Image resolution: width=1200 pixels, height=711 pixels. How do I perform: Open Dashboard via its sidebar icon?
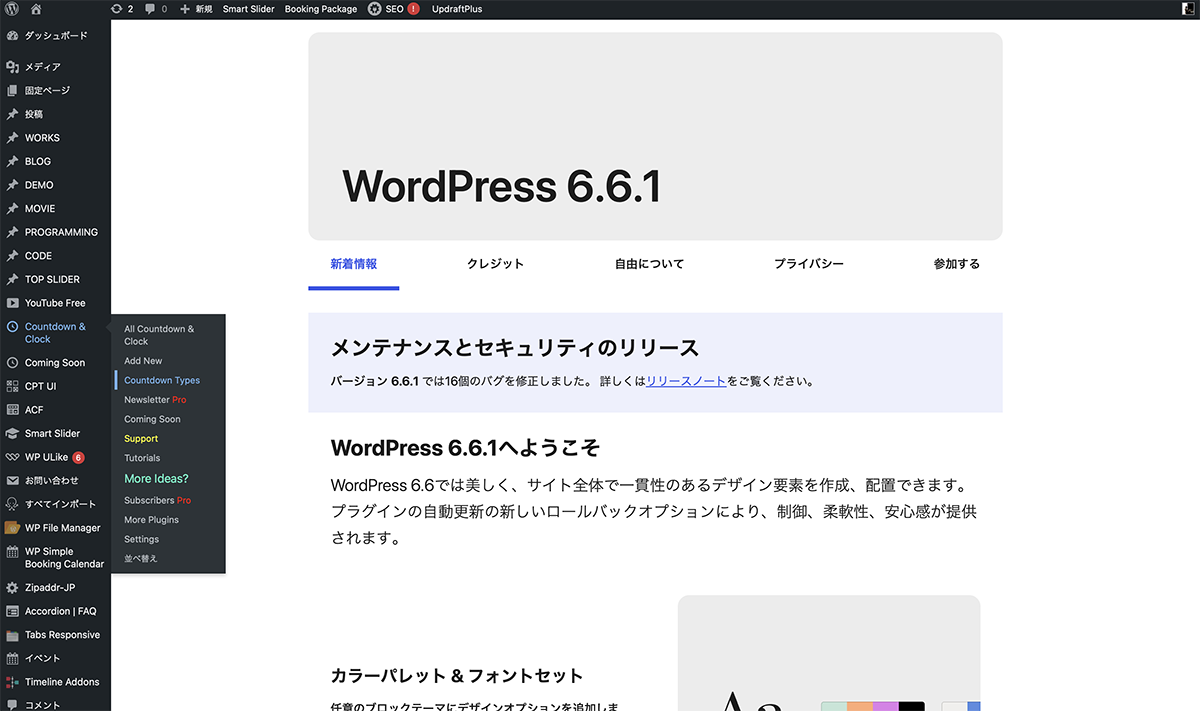click(12, 36)
